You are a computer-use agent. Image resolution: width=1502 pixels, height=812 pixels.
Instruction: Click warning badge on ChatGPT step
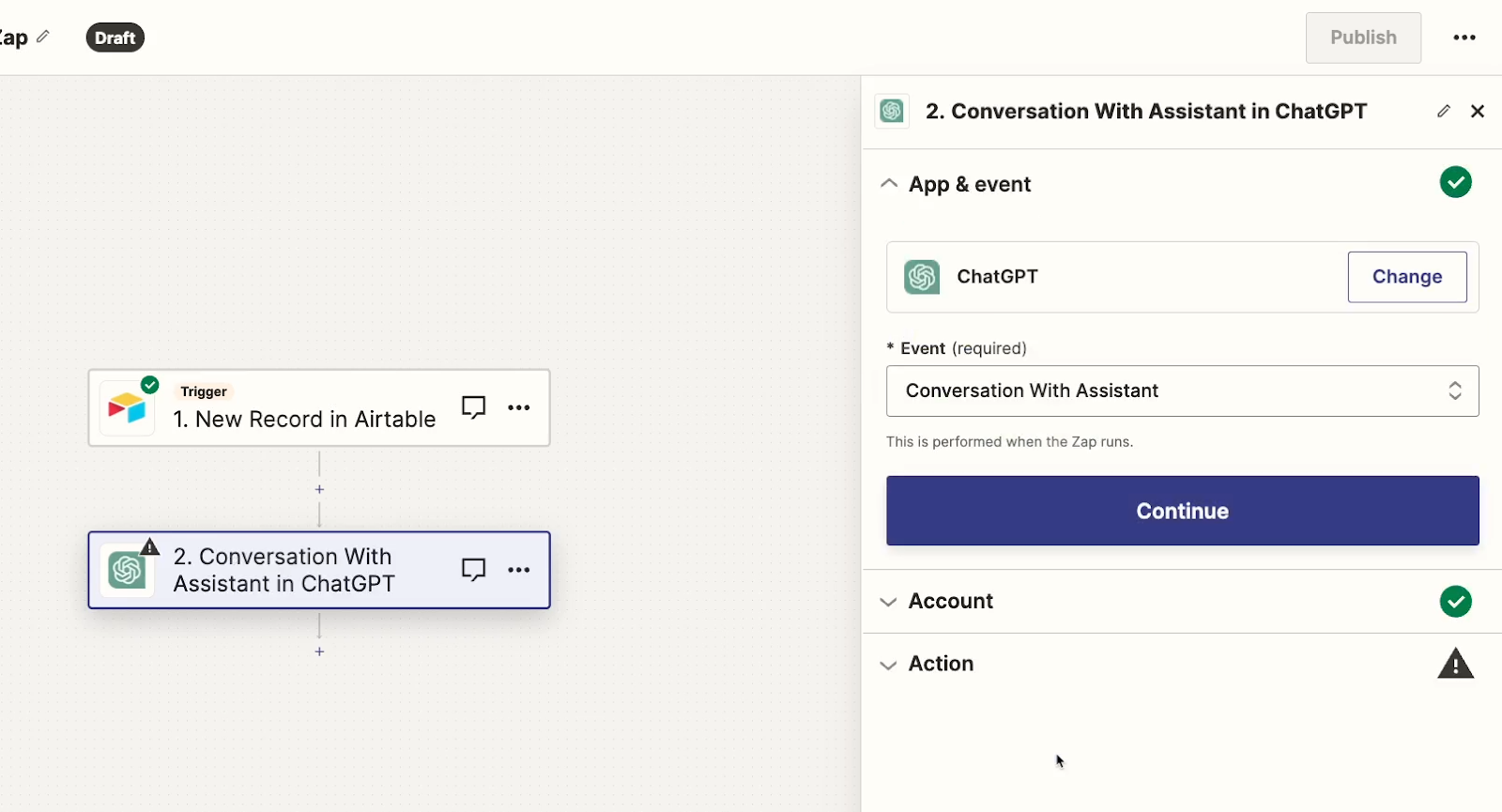149,546
